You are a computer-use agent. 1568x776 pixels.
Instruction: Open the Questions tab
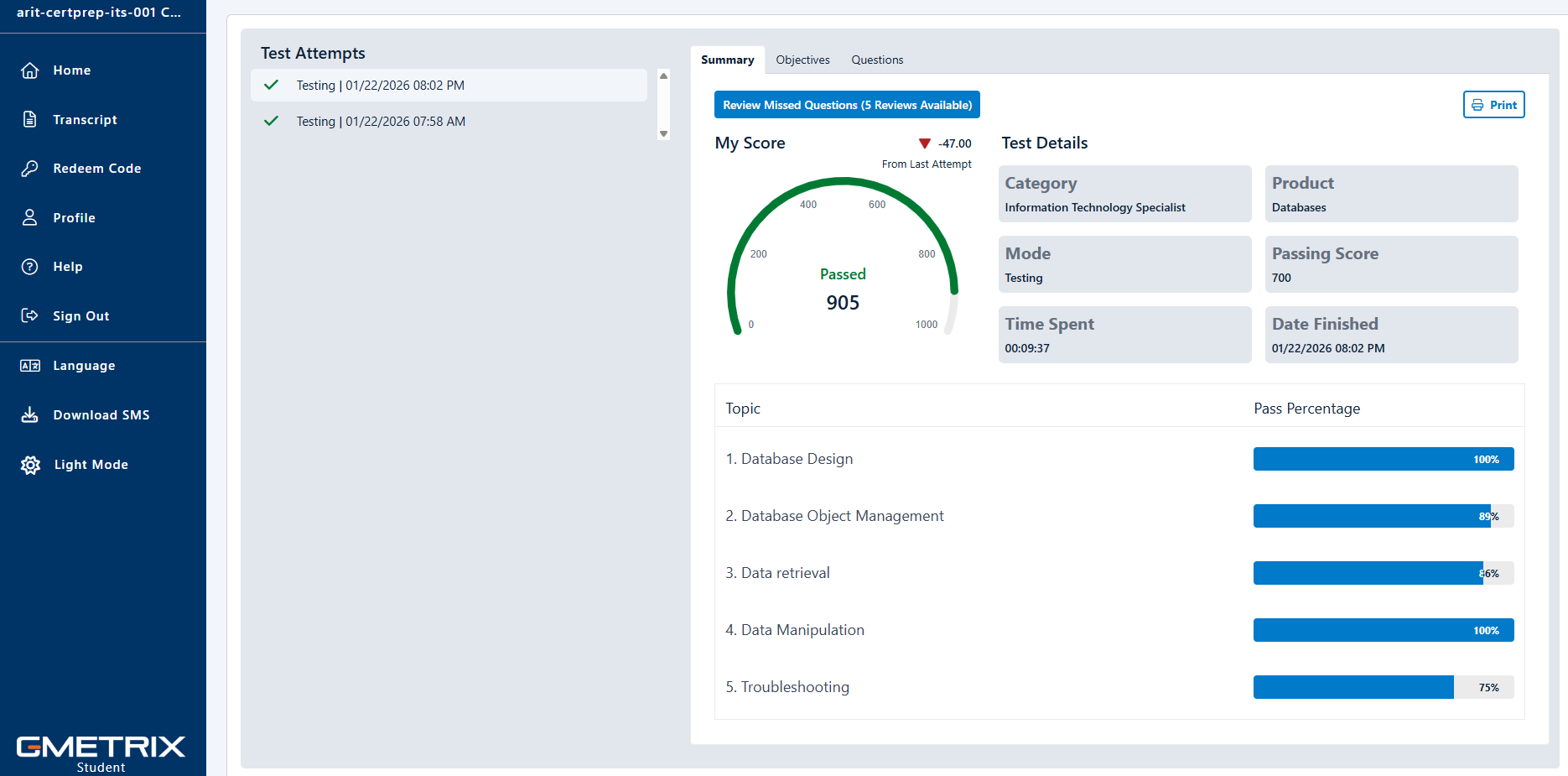tap(877, 60)
